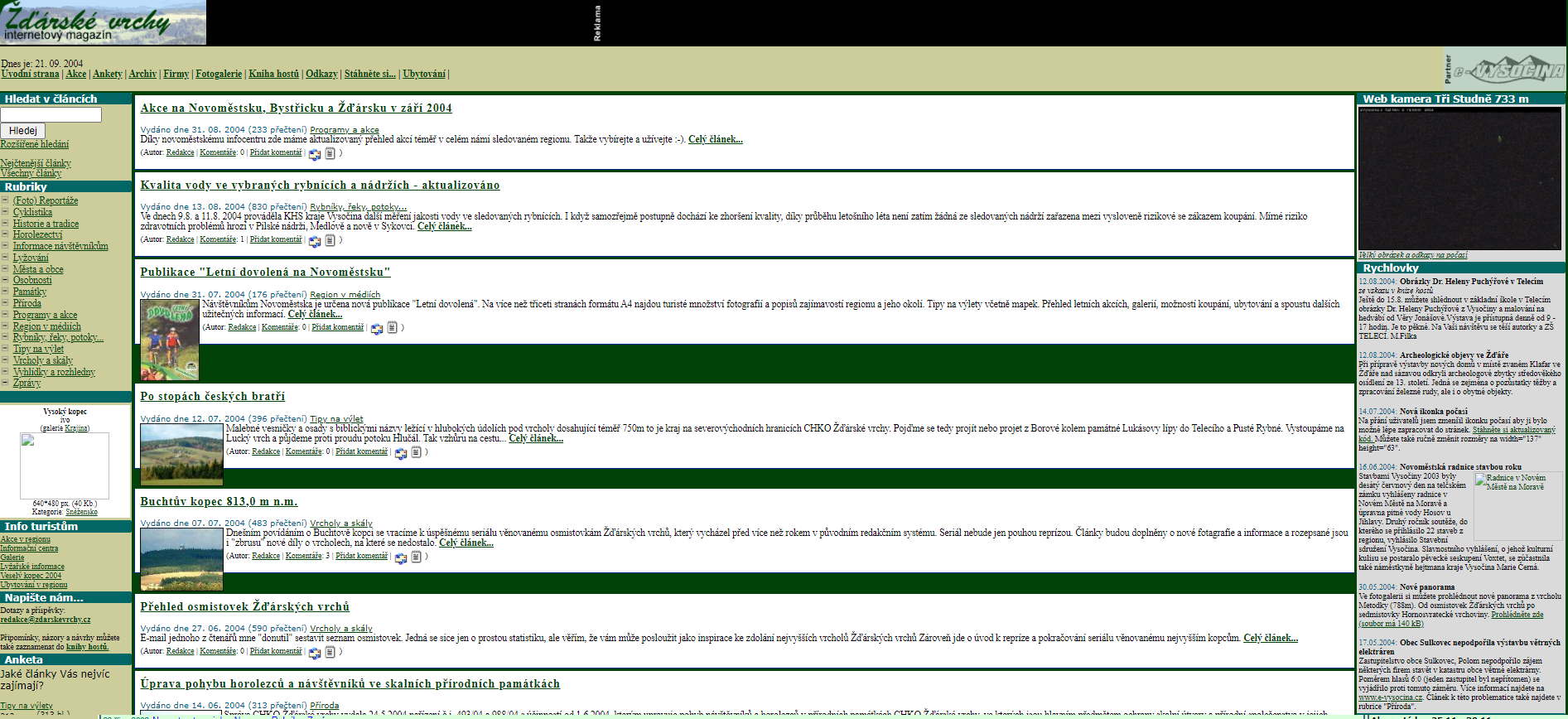Click the minus icon beside Tipy na výlet
This screenshot has width=1568, height=719.
pyautogui.click(x=5, y=349)
